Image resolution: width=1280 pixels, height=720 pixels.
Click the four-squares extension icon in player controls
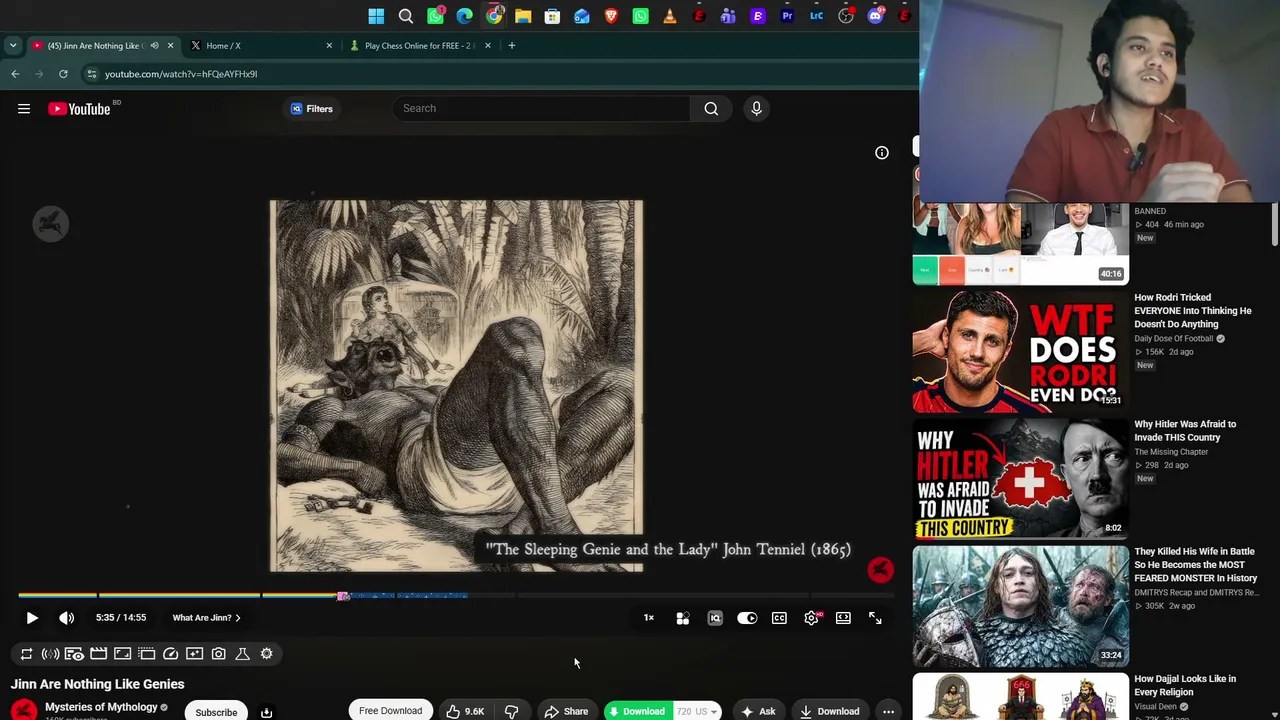click(683, 618)
